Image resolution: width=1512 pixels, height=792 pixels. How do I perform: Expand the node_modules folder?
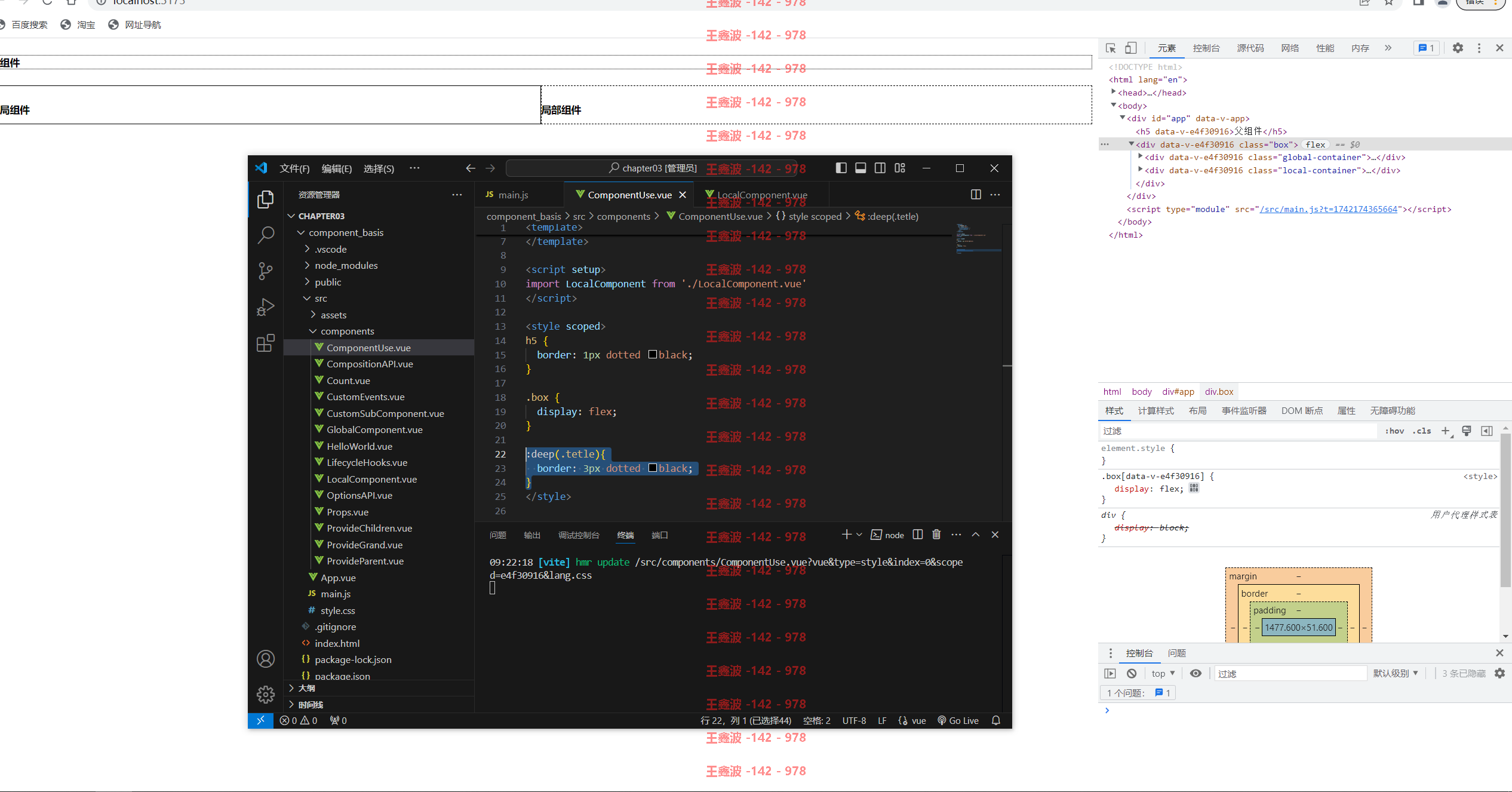tap(307, 265)
